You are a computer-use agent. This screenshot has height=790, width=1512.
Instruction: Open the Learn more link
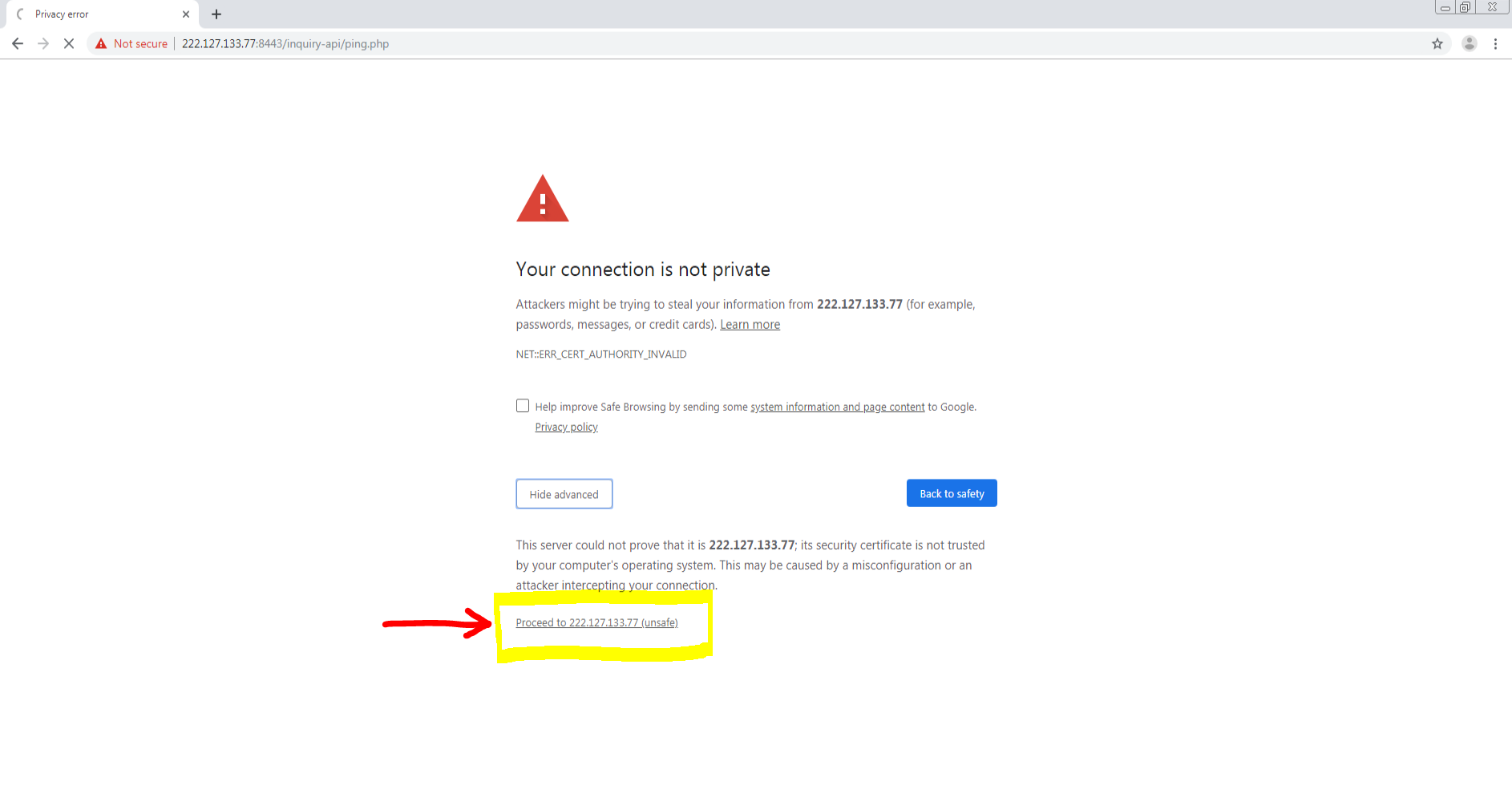[x=750, y=325]
